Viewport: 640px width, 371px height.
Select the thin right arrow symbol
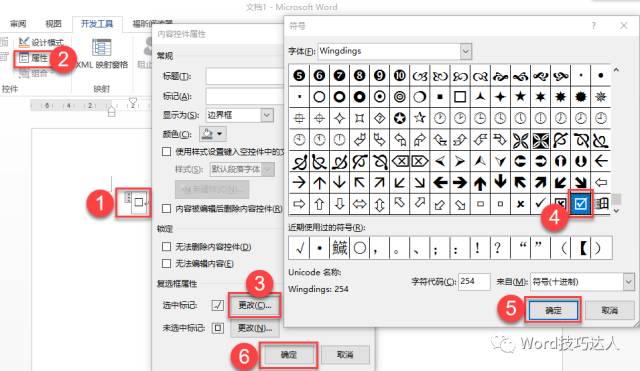[299, 182]
